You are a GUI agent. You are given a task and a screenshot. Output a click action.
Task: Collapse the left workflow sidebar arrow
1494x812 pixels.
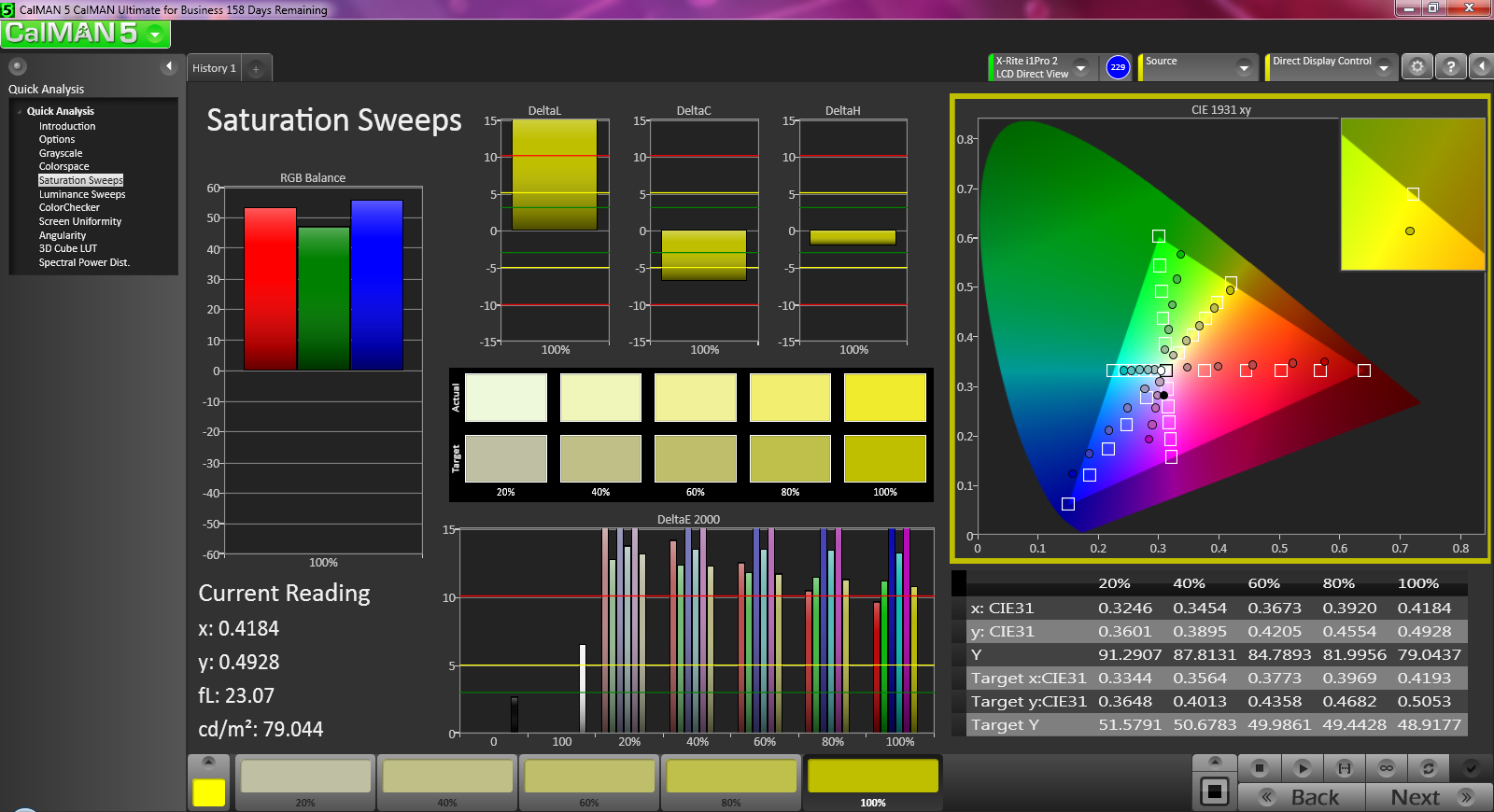[x=169, y=66]
